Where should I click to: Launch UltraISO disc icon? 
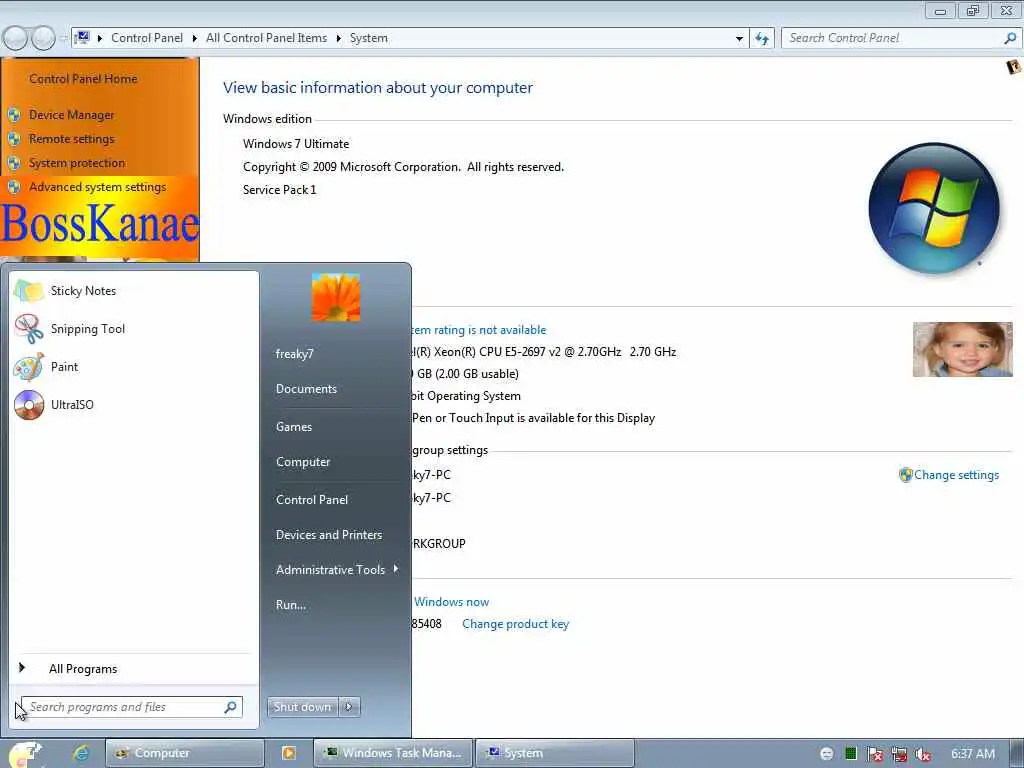29,404
